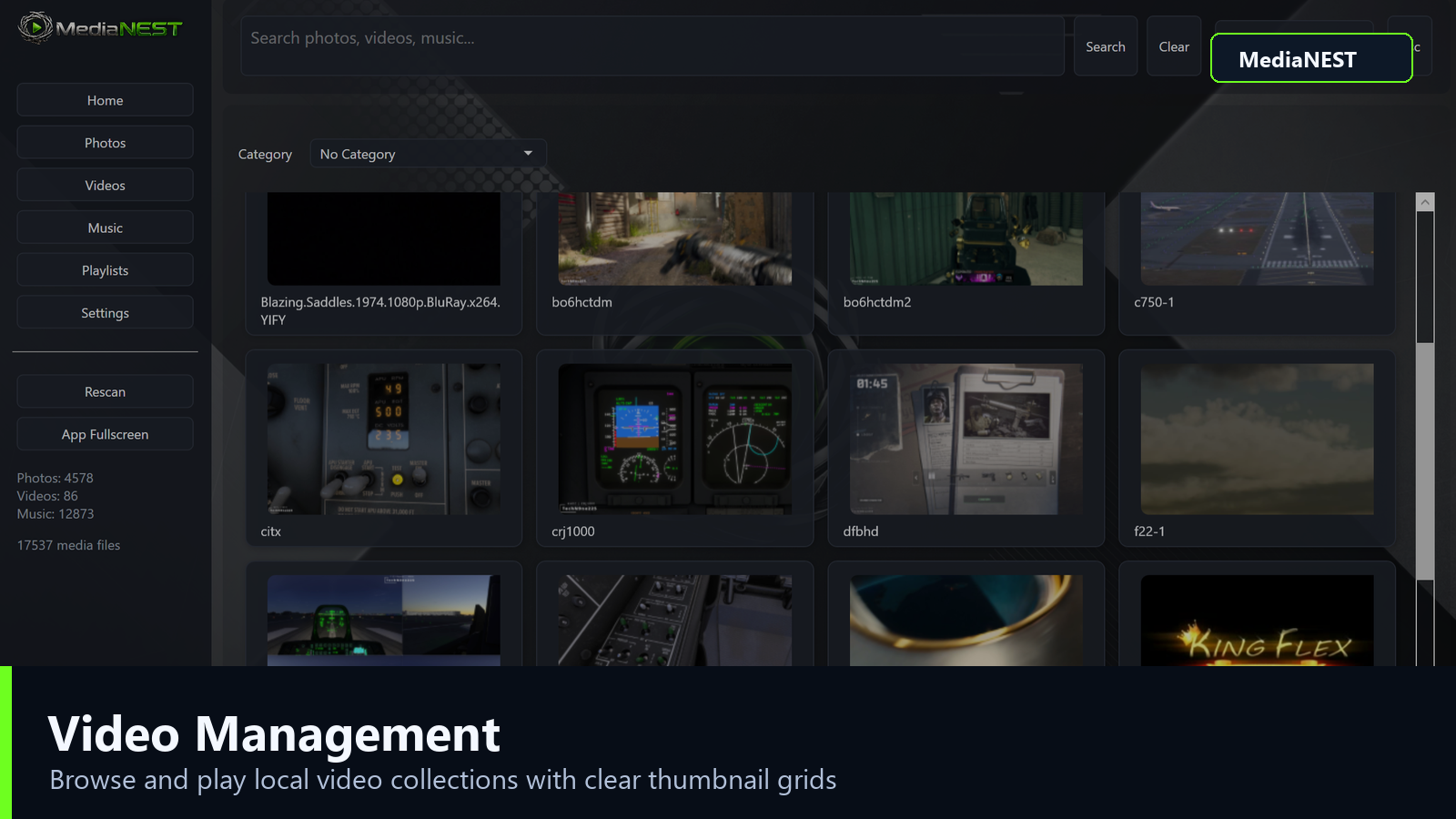Click the Rescan button
Screen dimensions: 1456x819
(x=105, y=391)
